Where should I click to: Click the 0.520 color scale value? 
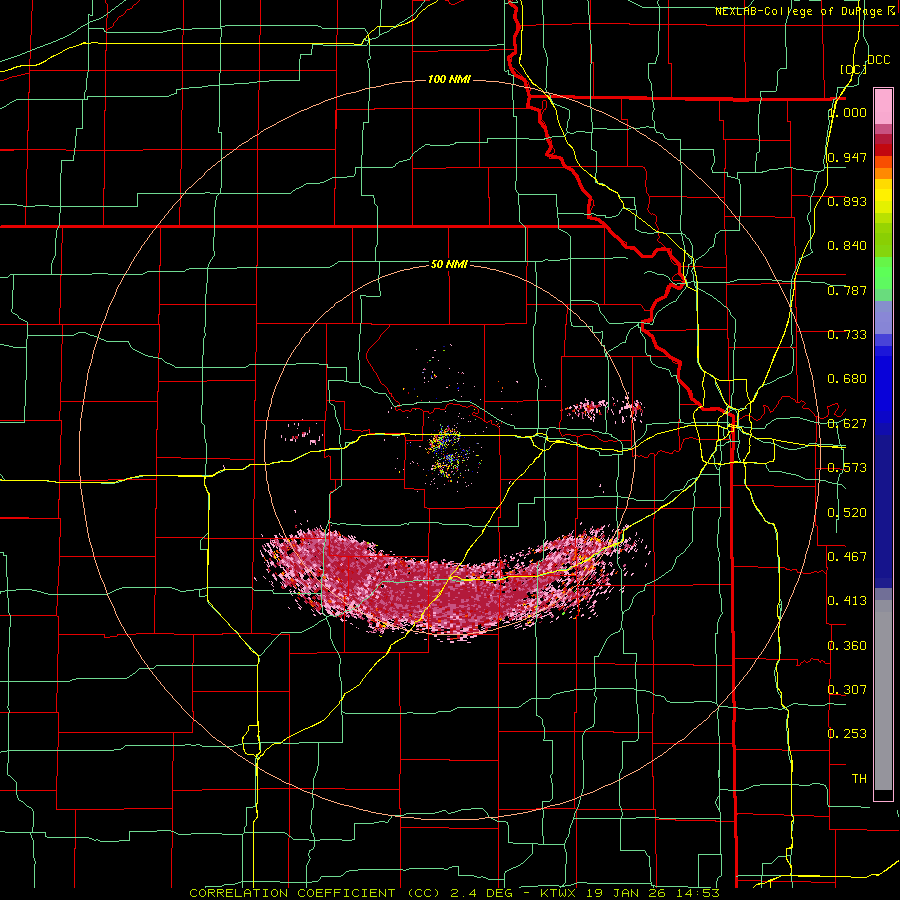[847, 513]
